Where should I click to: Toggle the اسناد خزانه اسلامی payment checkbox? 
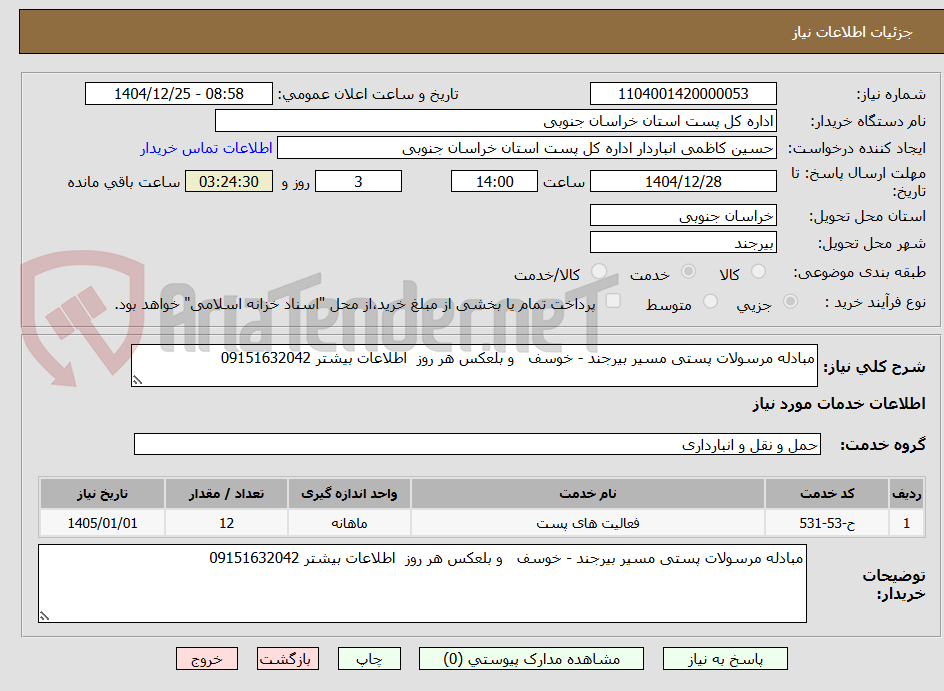coord(613,300)
